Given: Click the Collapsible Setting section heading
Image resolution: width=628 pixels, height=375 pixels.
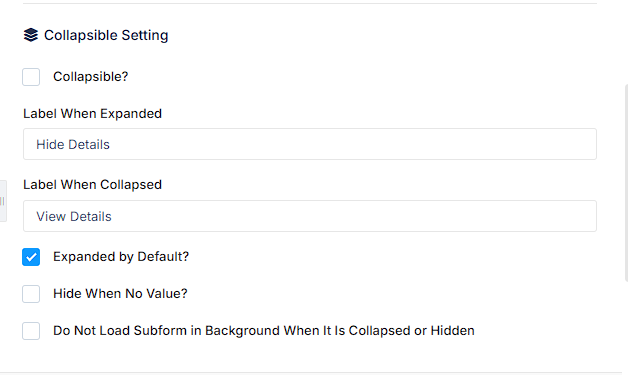Looking at the screenshot, I should point(106,35).
